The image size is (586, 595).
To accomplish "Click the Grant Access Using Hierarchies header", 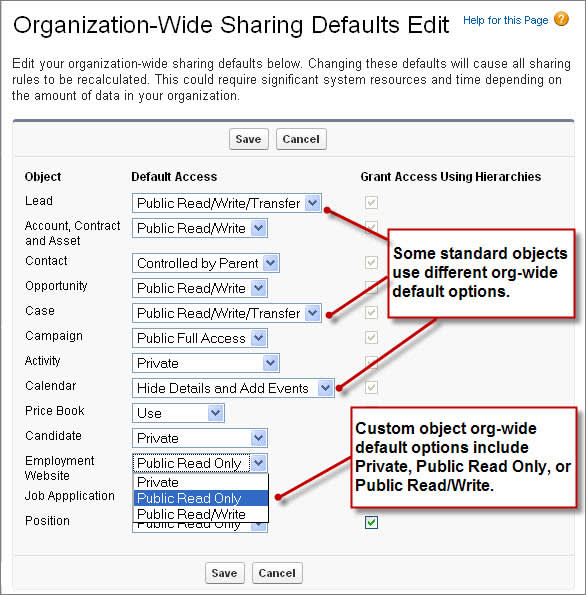I will [x=451, y=177].
